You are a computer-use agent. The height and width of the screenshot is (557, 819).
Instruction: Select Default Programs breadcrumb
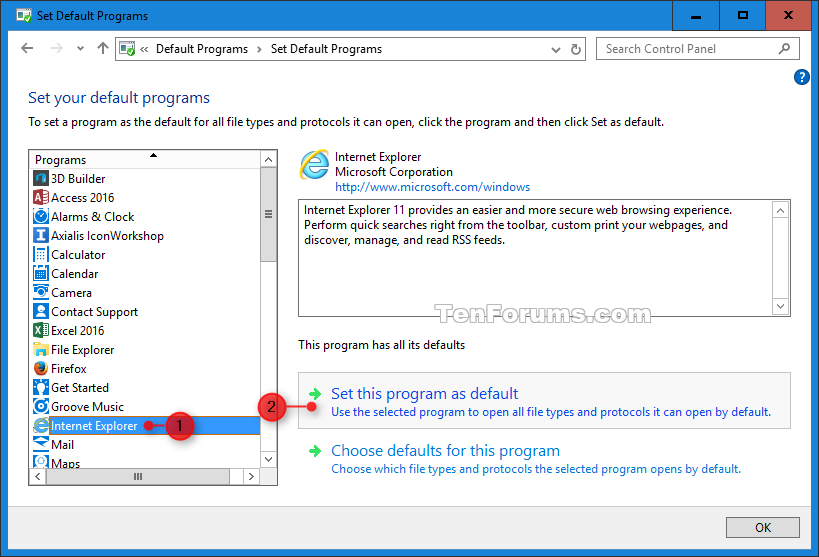click(x=202, y=49)
